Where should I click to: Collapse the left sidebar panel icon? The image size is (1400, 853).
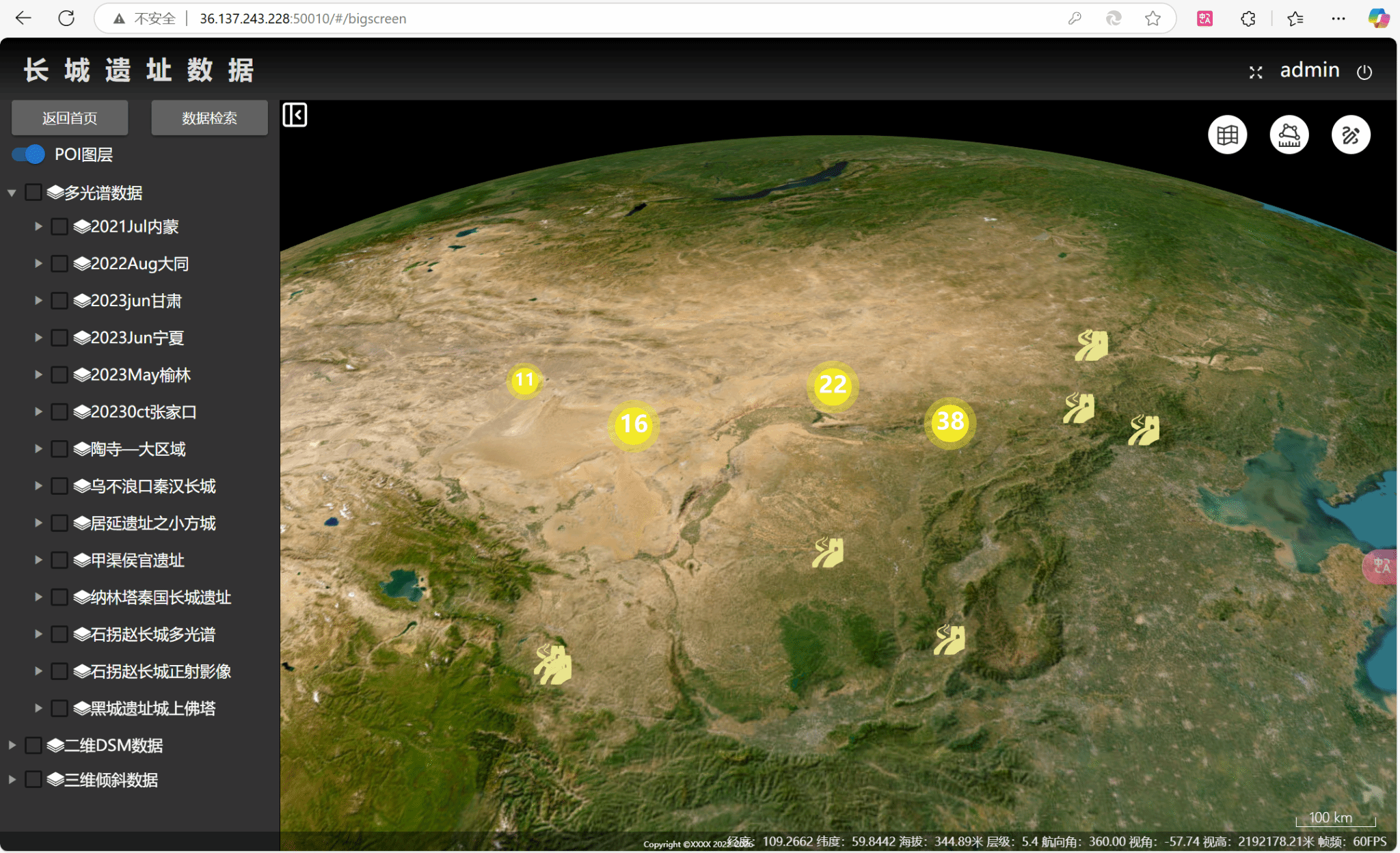(x=295, y=115)
